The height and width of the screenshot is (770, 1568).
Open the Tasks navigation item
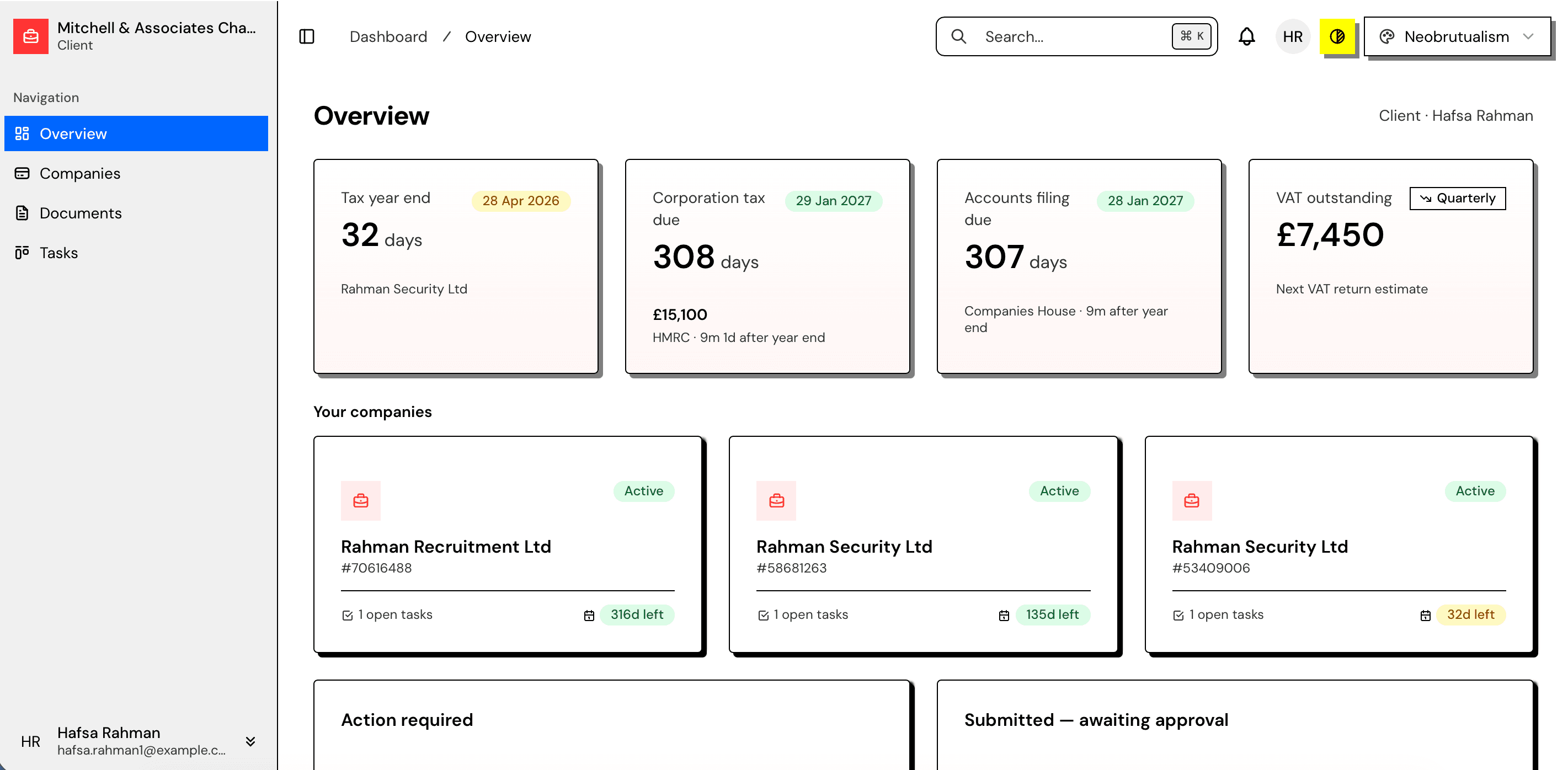(x=58, y=253)
